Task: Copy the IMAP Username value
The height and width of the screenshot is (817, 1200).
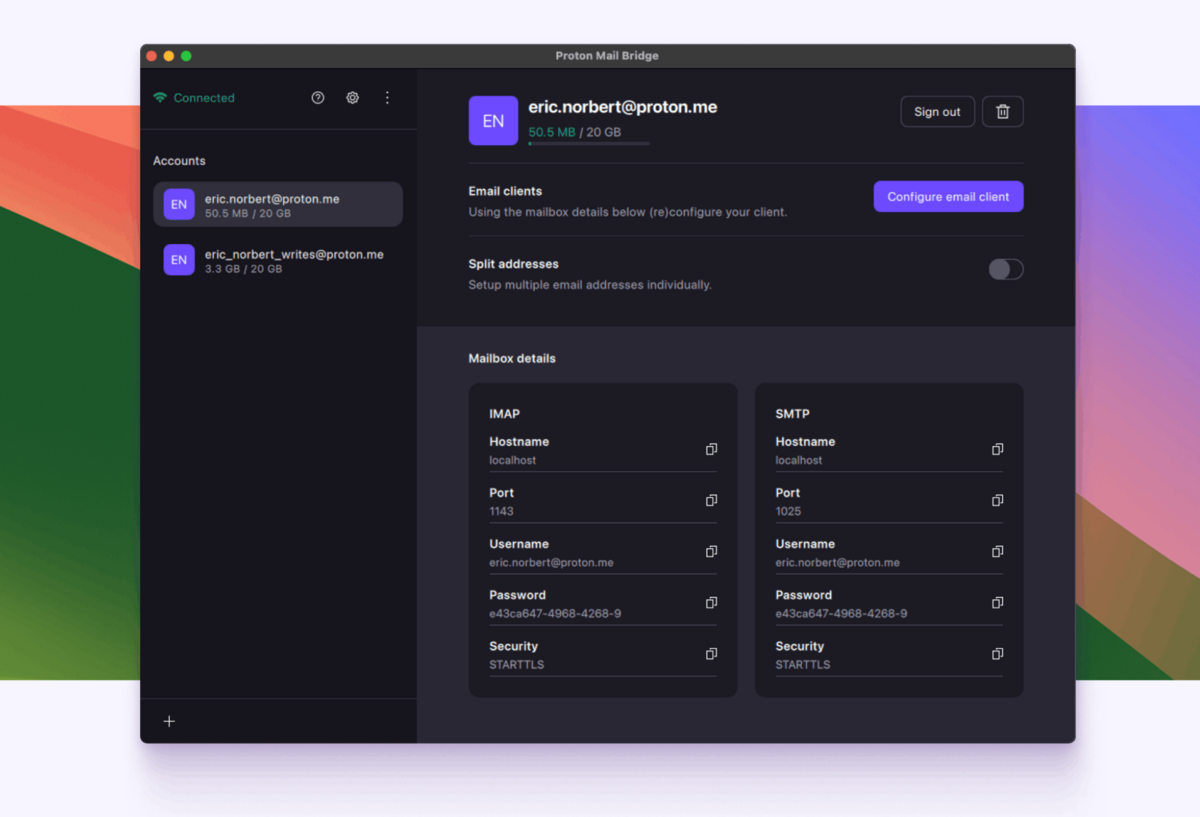Action: [711, 552]
